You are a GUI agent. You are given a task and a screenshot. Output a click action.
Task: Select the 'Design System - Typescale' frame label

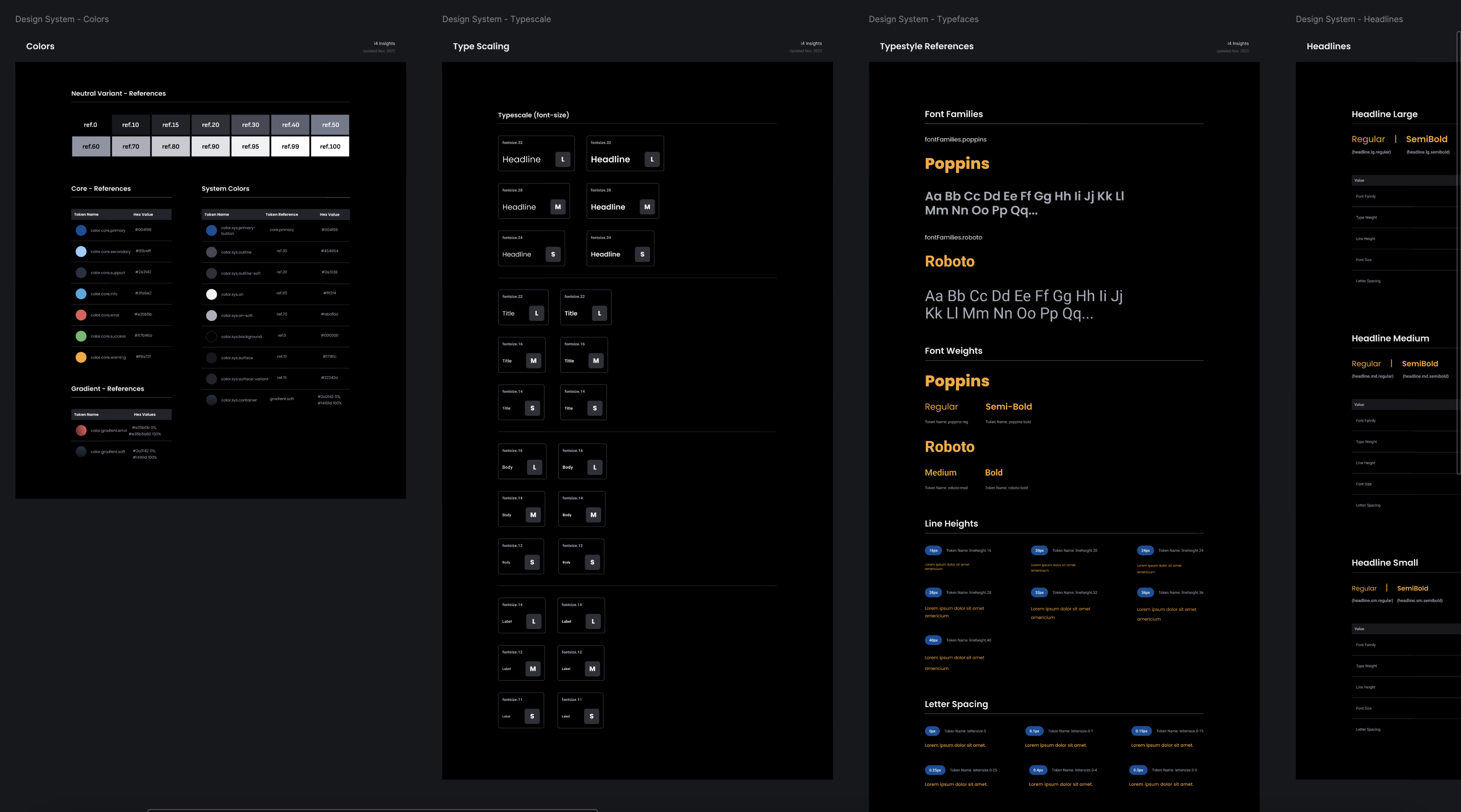496,19
